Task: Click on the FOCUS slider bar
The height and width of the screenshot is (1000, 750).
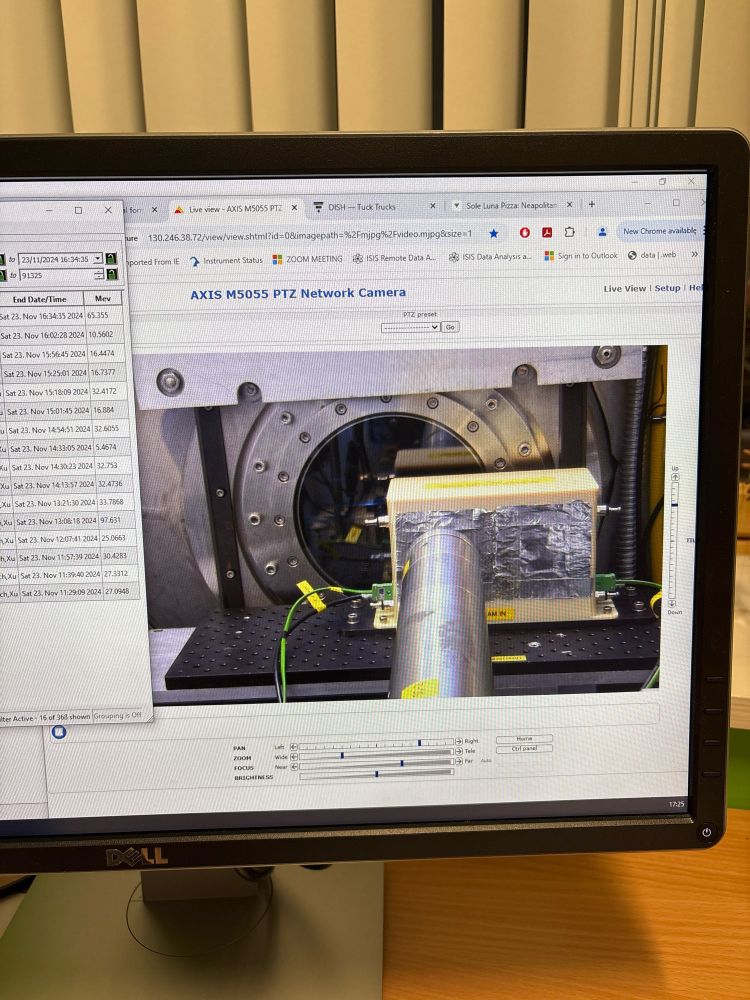Action: coord(376,764)
